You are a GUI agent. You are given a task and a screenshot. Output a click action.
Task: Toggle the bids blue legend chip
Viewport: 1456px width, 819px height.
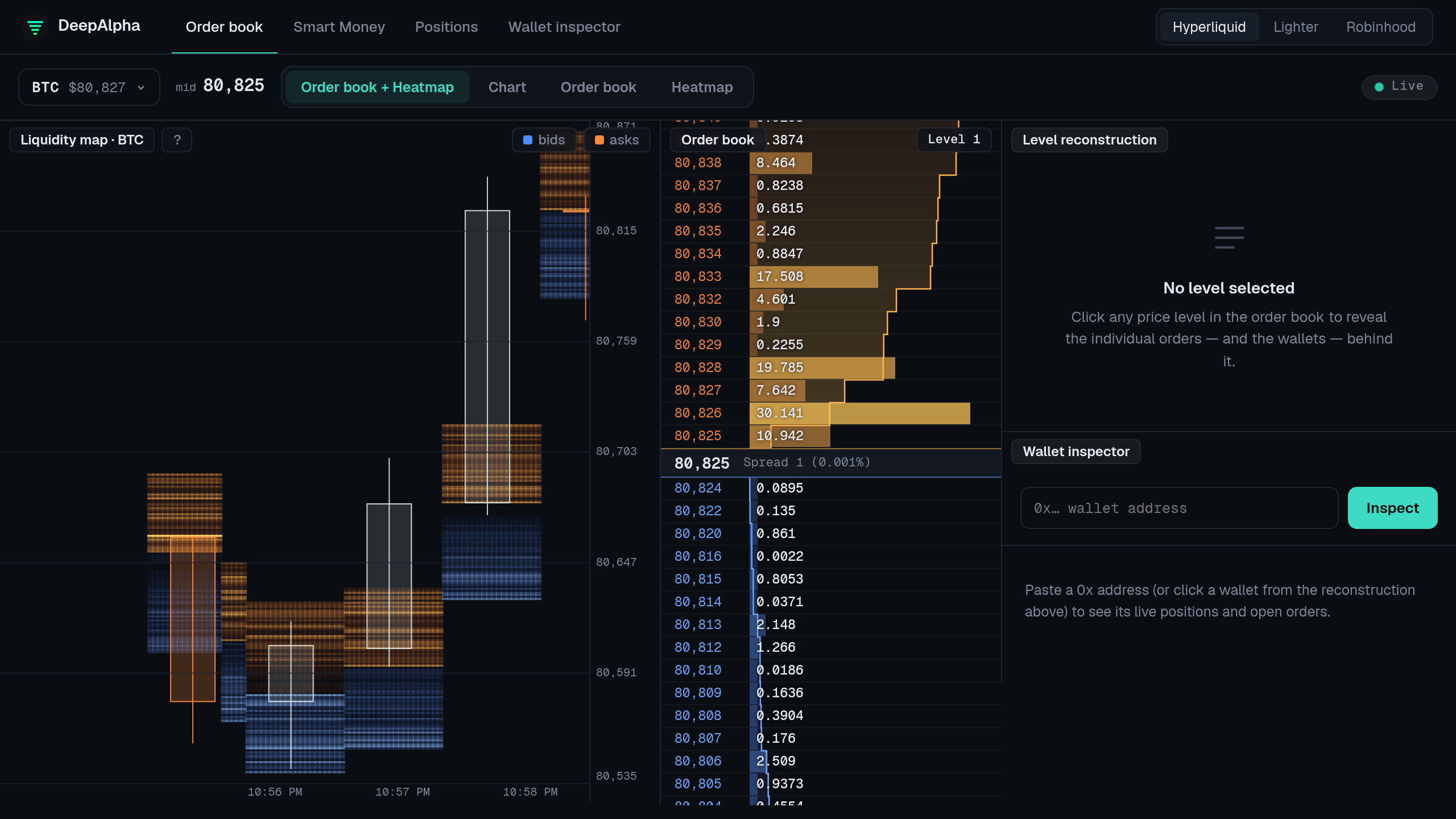point(544,140)
